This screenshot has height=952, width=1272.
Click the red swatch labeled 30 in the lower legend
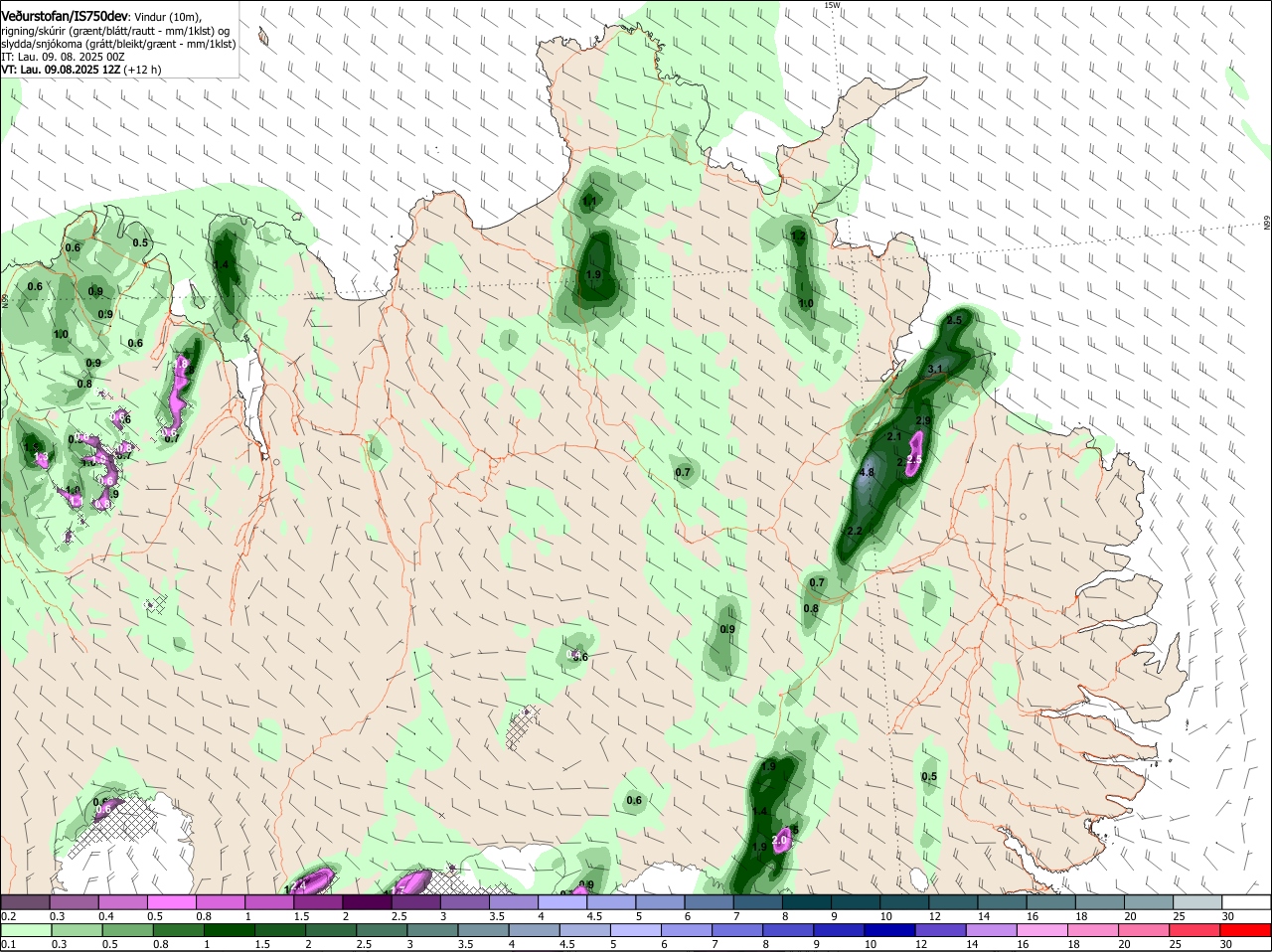1246,930
